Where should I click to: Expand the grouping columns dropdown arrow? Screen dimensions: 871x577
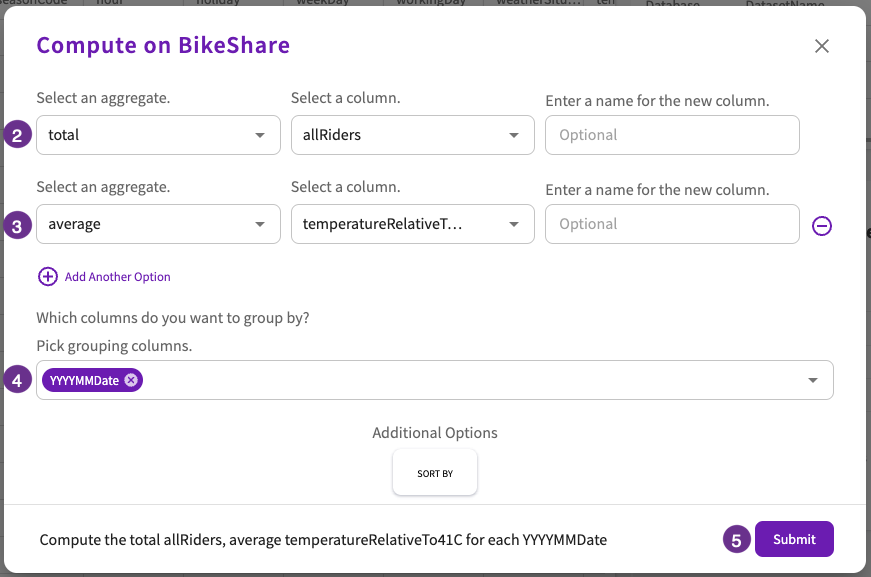(x=813, y=380)
